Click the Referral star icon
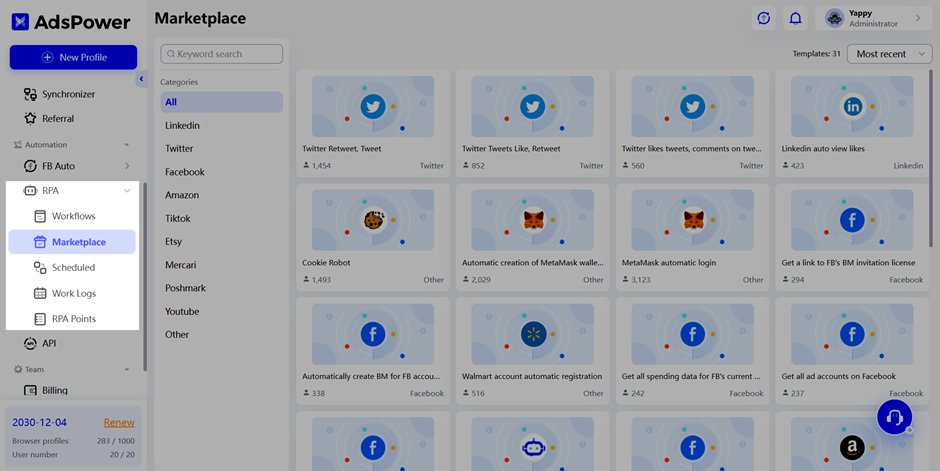 tap(30, 119)
